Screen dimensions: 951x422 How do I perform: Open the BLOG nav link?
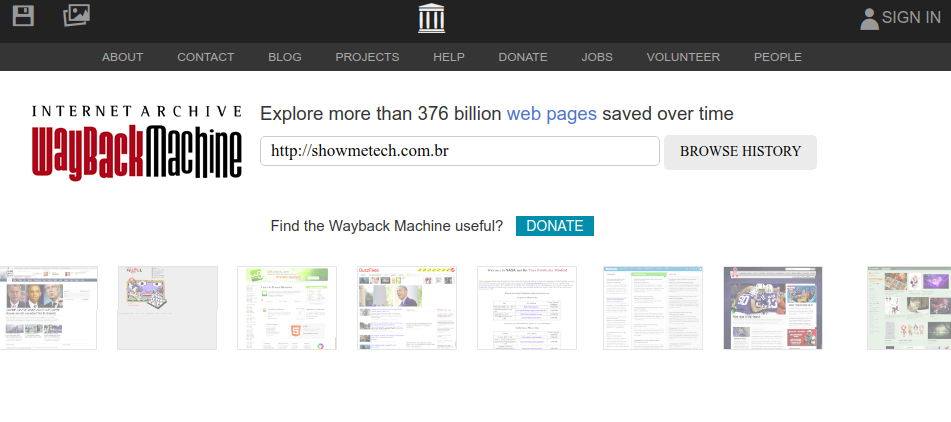pyautogui.click(x=284, y=57)
